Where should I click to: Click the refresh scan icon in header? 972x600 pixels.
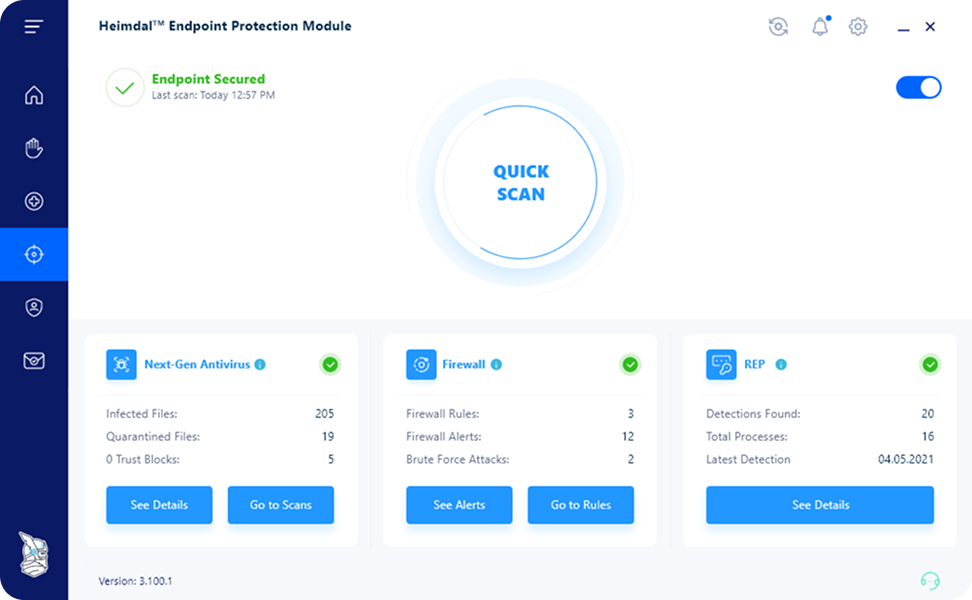tap(779, 27)
